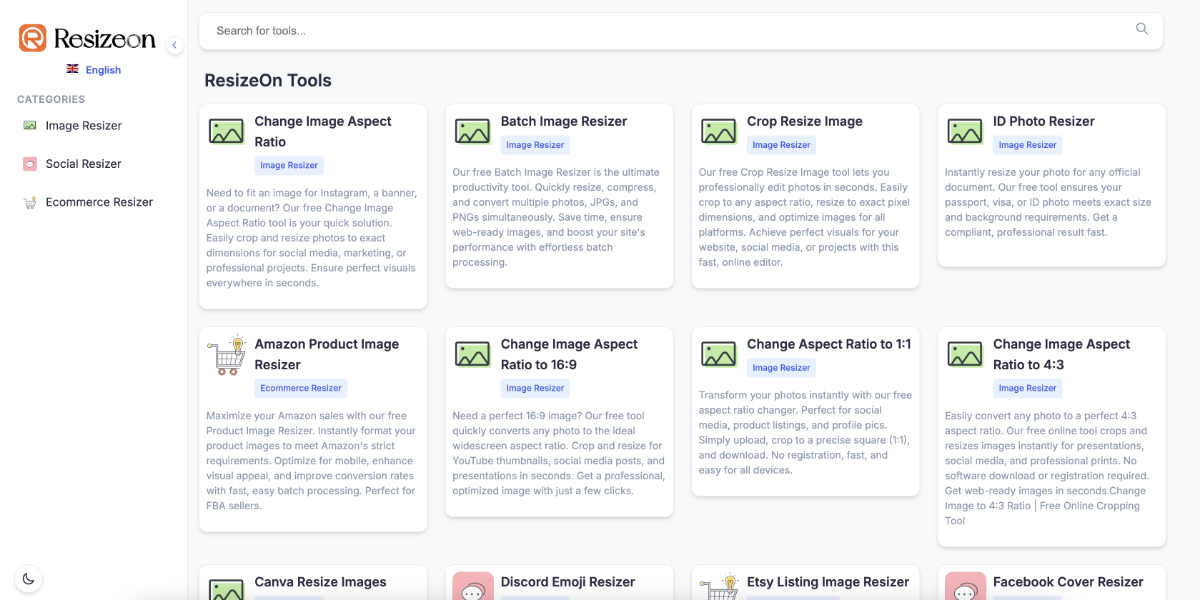This screenshot has width=1200, height=600.
Task: Click the Crop Resize Image description text
Action: 804,217
